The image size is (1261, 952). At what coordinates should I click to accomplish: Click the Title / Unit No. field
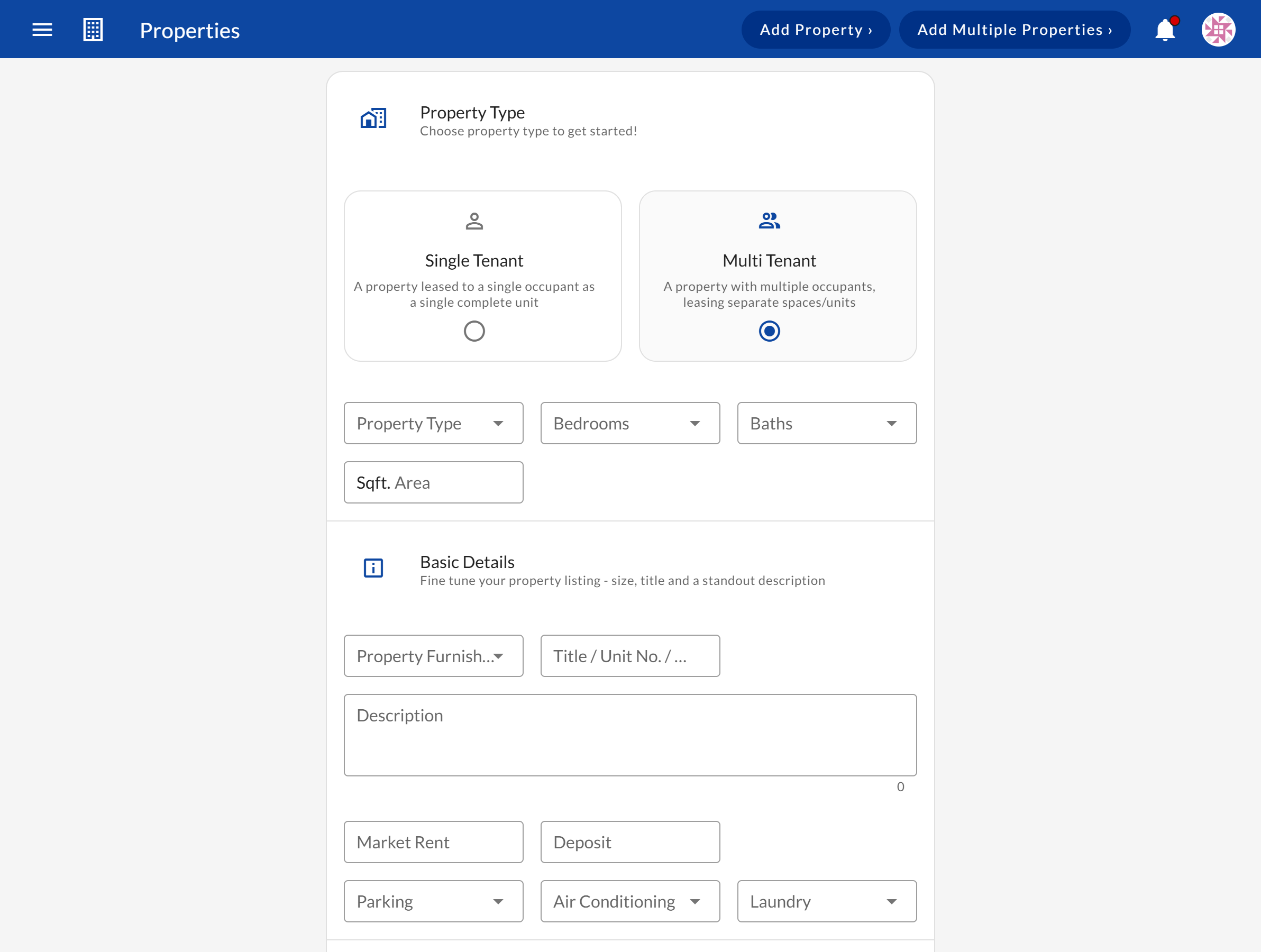tap(630, 656)
